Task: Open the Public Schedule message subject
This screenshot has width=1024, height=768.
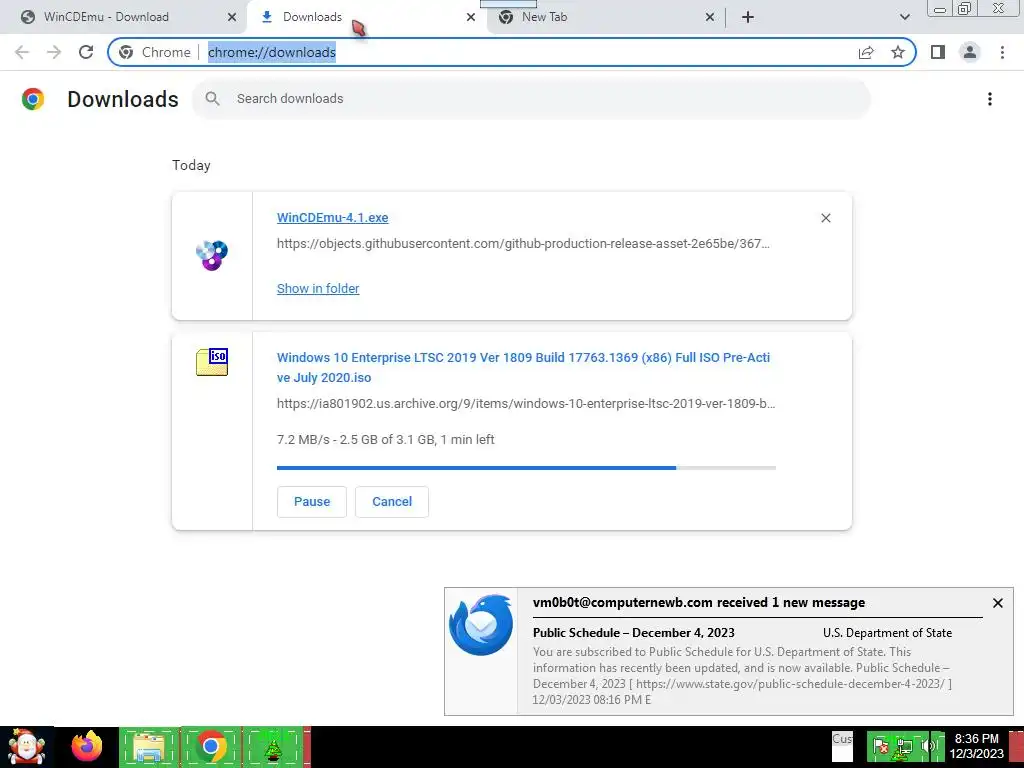Action: pyautogui.click(x=633, y=633)
